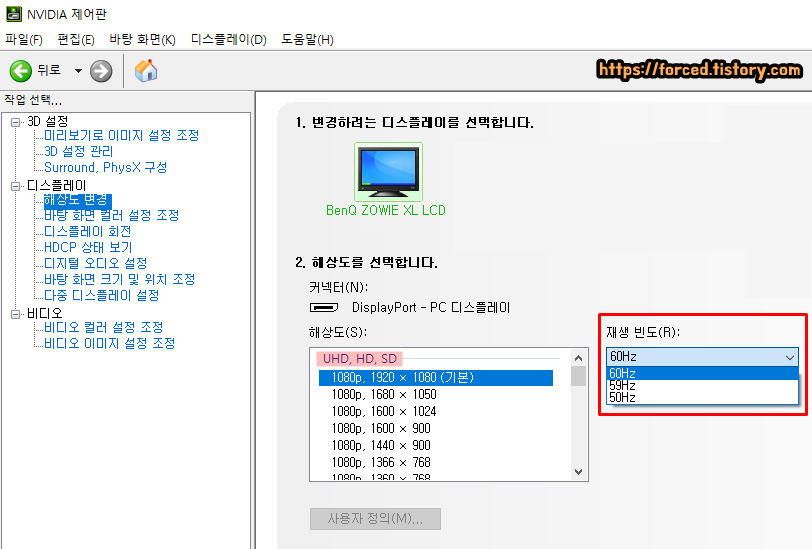The height and width of the screenshot is (549, 812).
Task: Select resolution 1080p, 1680 × 1050
Action: tap(384, 395)
